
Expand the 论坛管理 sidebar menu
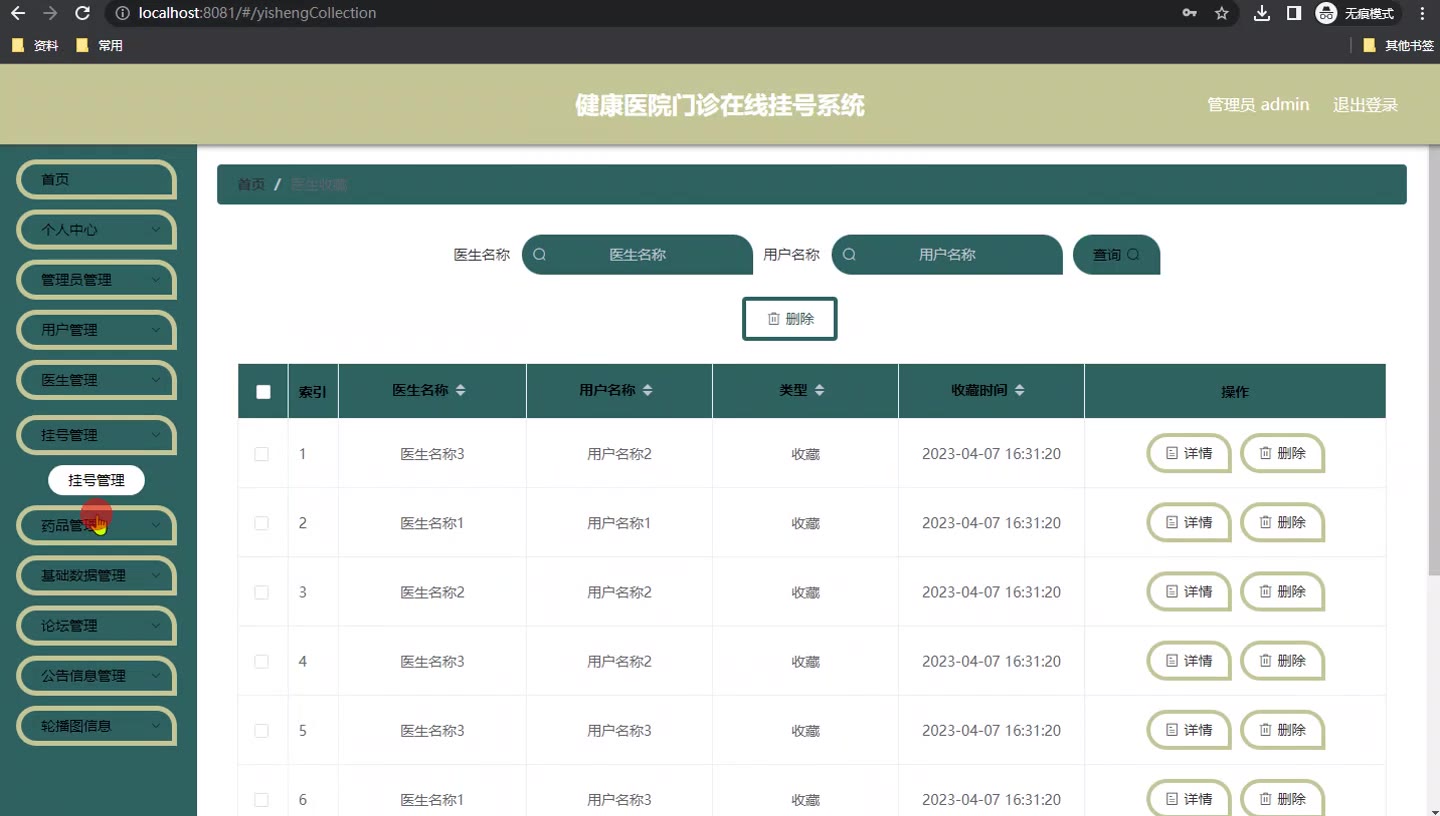97,626
